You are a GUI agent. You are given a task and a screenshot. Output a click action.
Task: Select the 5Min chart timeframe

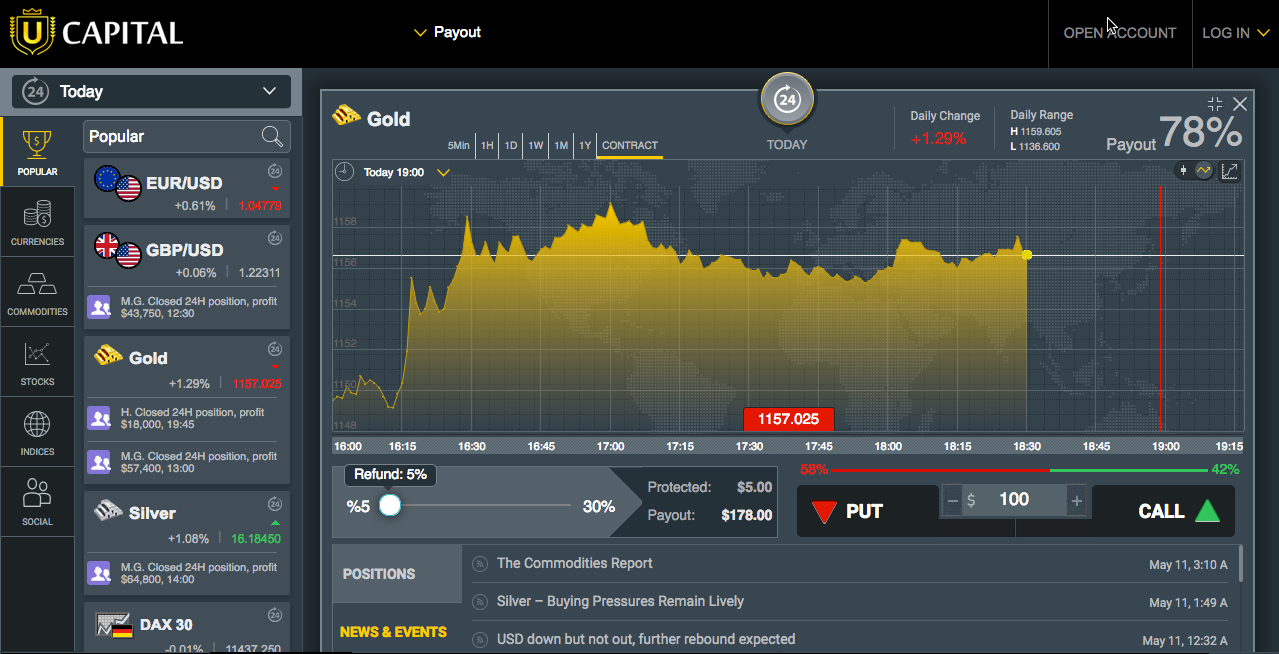click(458, 146)
